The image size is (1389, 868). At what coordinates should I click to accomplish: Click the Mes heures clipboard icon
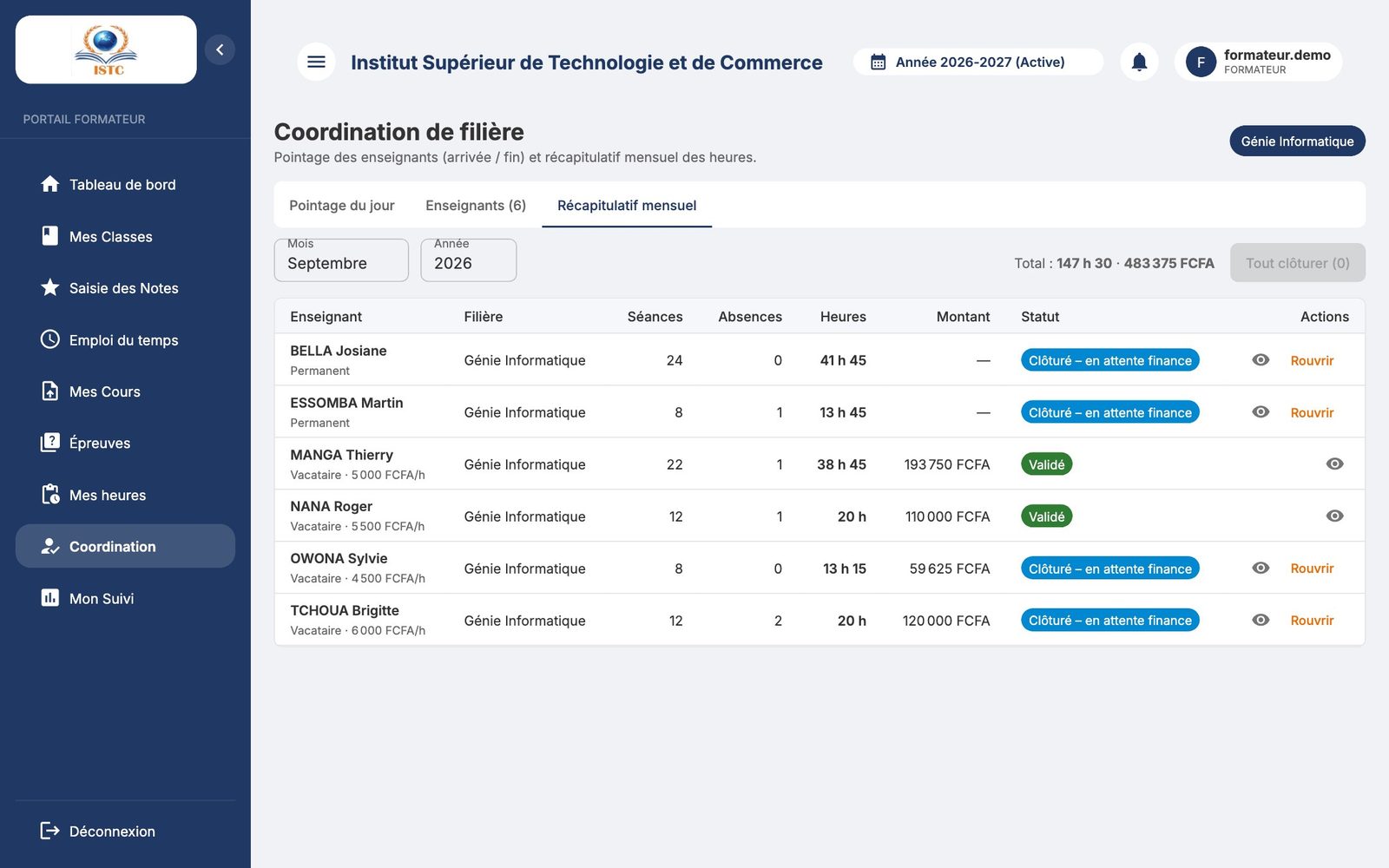50,494
